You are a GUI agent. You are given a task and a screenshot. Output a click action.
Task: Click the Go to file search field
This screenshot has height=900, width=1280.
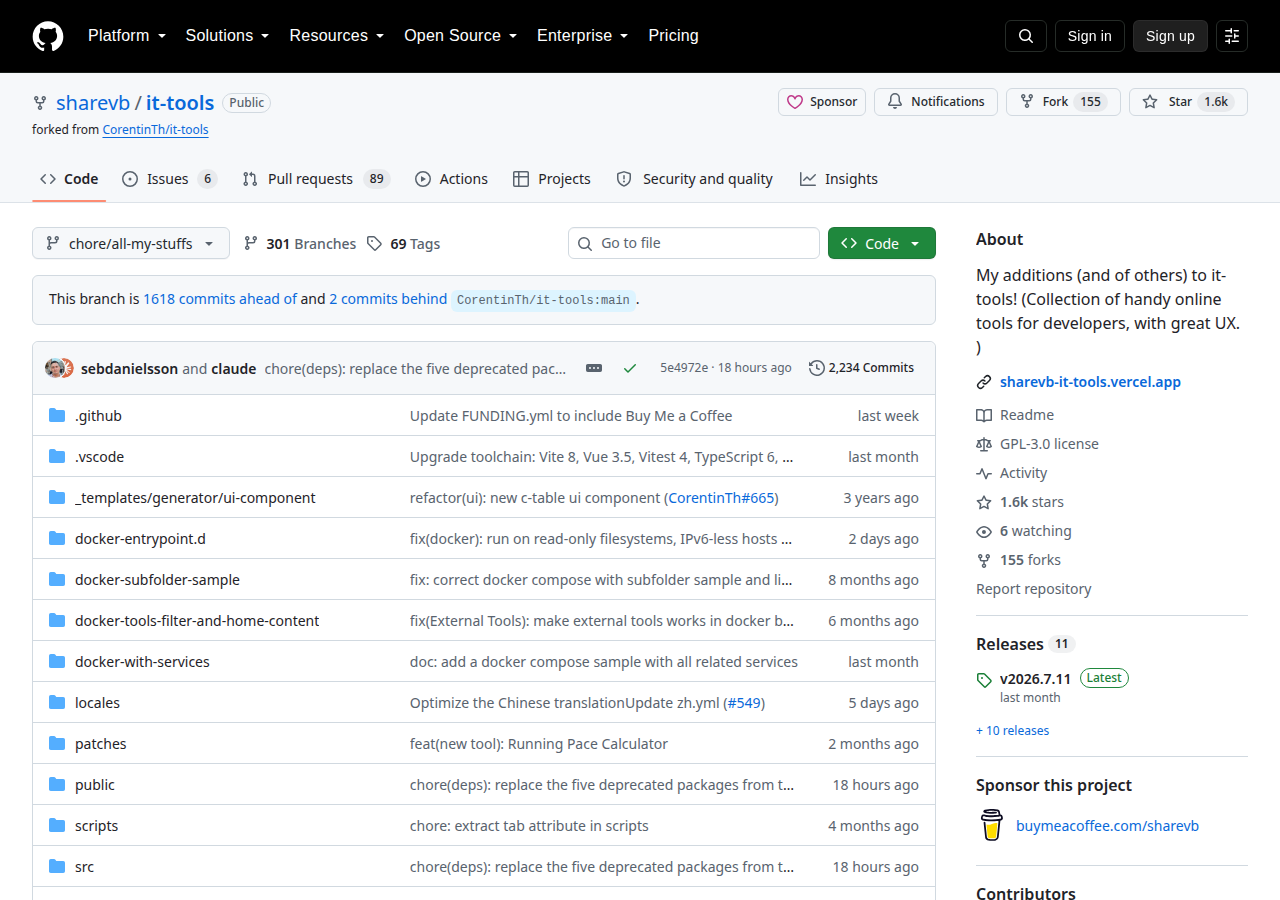[694, 243]
